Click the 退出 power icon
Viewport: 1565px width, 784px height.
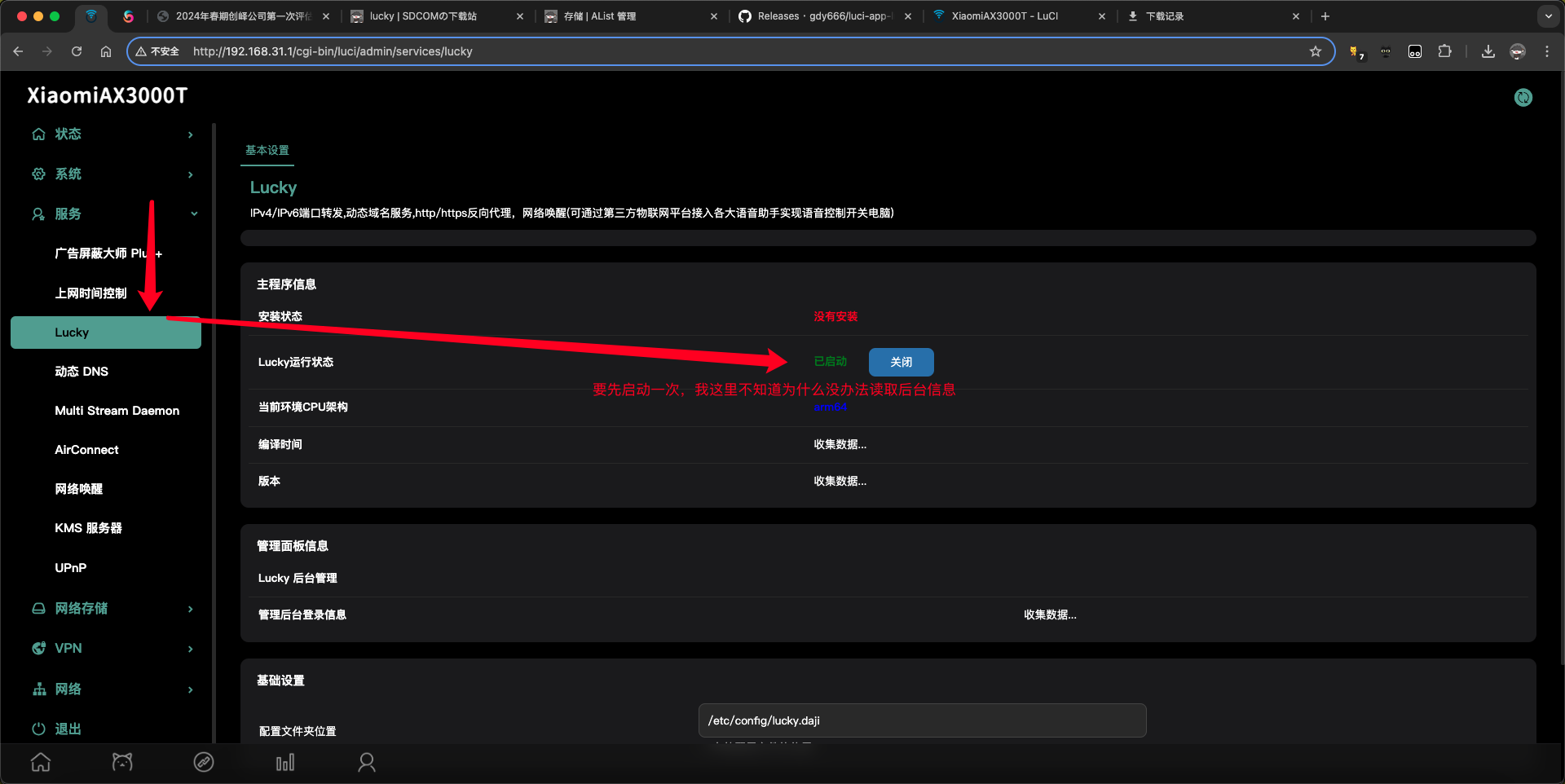click(x=38, y=729)
